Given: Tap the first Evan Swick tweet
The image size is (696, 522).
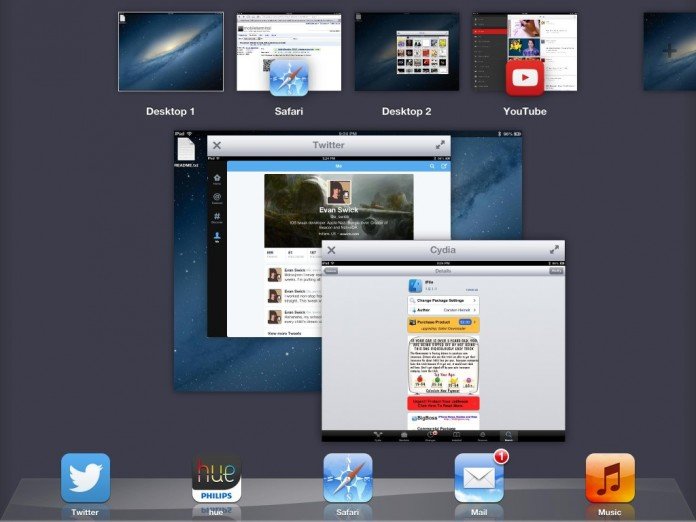Looking at the screenshot, I should (294, 275).
